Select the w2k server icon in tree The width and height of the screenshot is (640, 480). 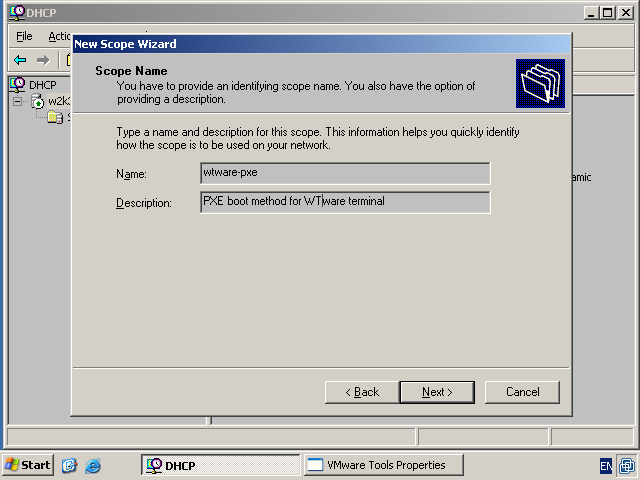pyautogui.click(x=38, y=102)
